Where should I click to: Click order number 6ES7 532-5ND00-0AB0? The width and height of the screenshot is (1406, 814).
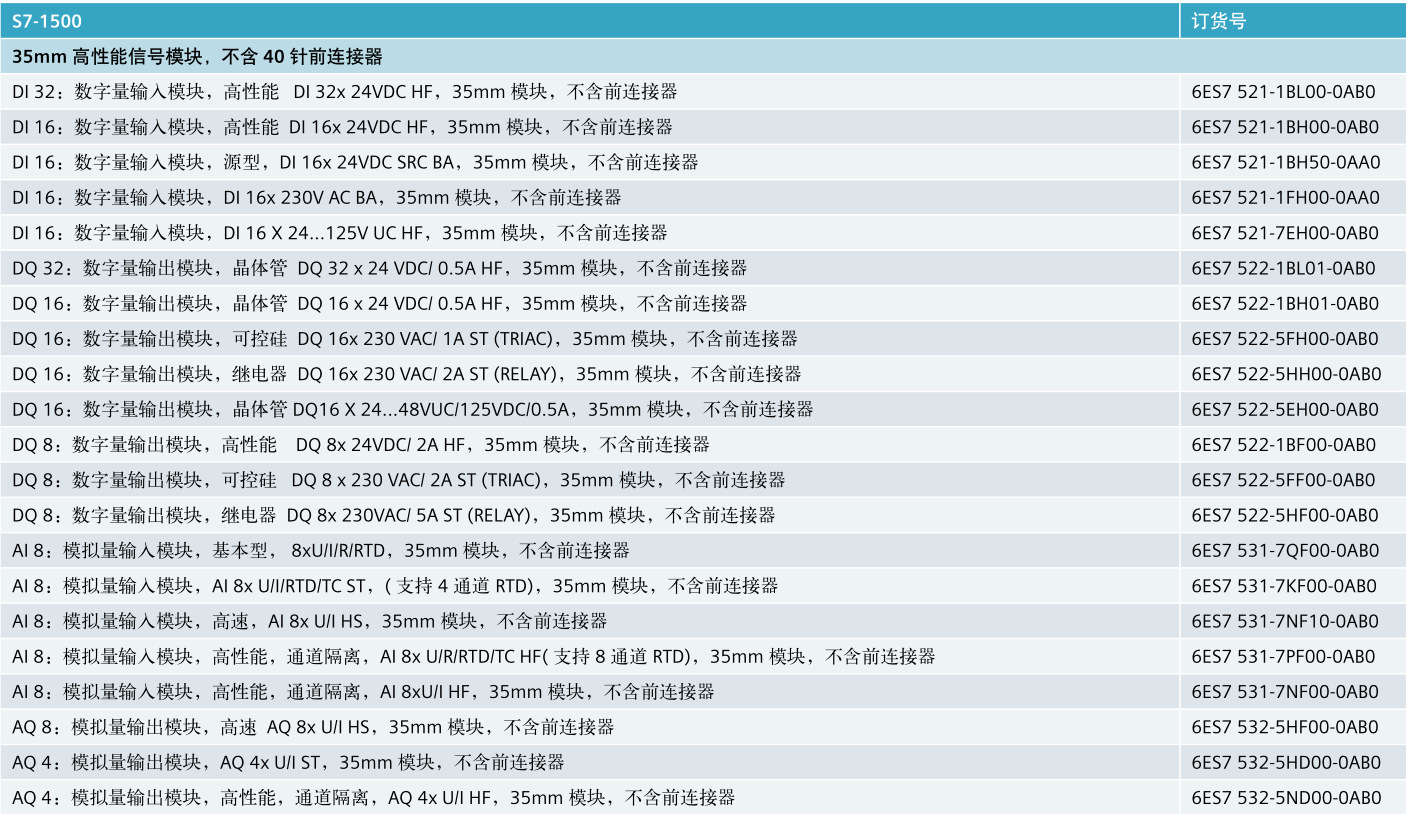coord(1286,798)
